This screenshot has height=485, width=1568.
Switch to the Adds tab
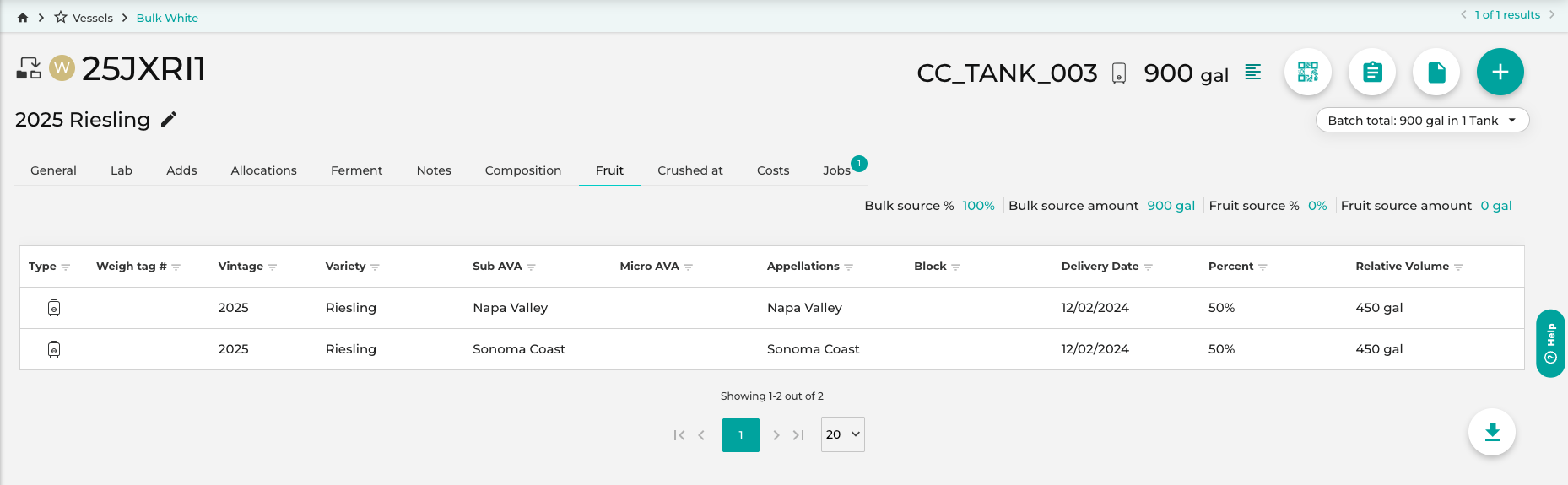(x=181, y=170)
